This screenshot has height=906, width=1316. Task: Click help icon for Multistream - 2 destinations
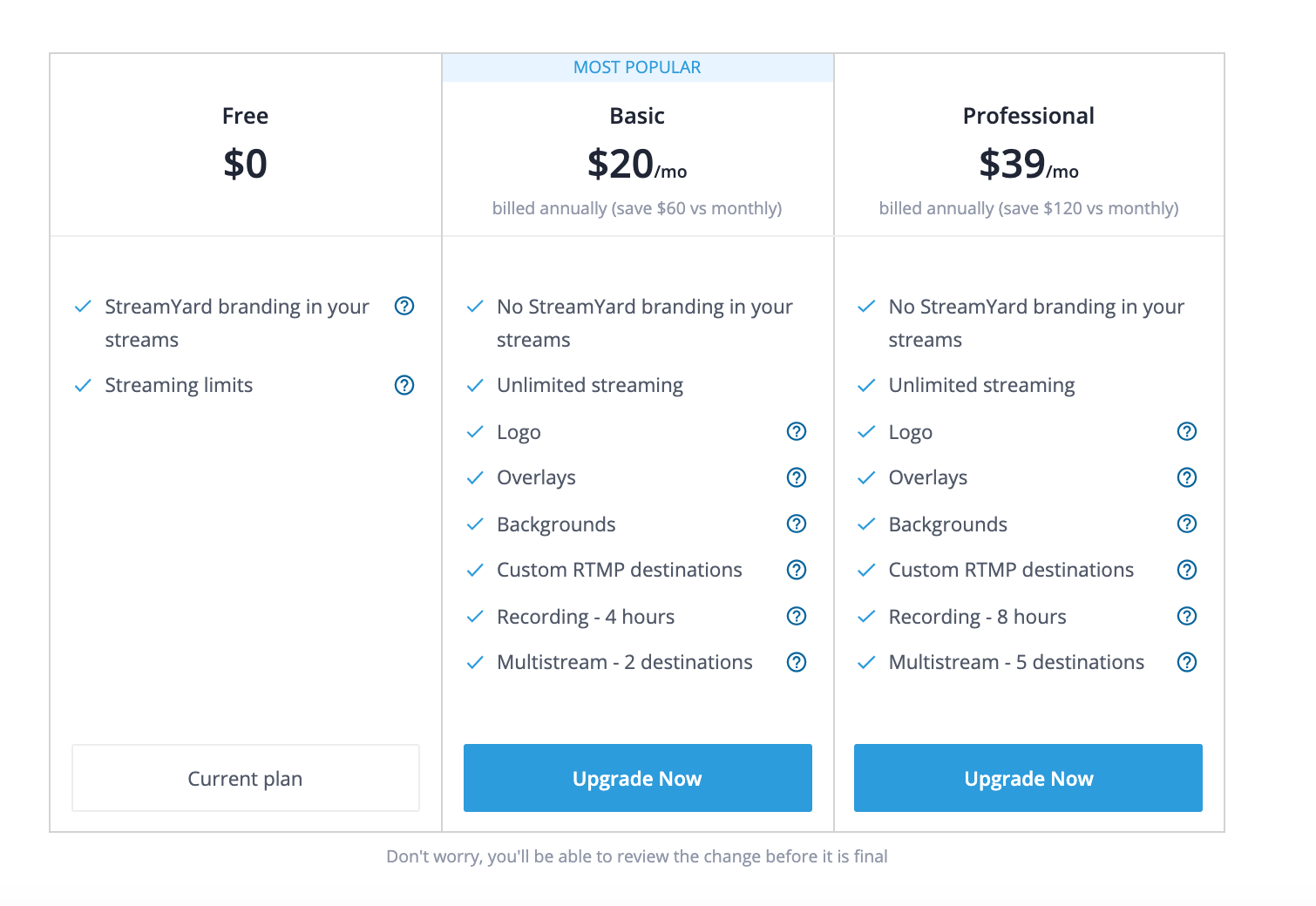tap(797, 662)
